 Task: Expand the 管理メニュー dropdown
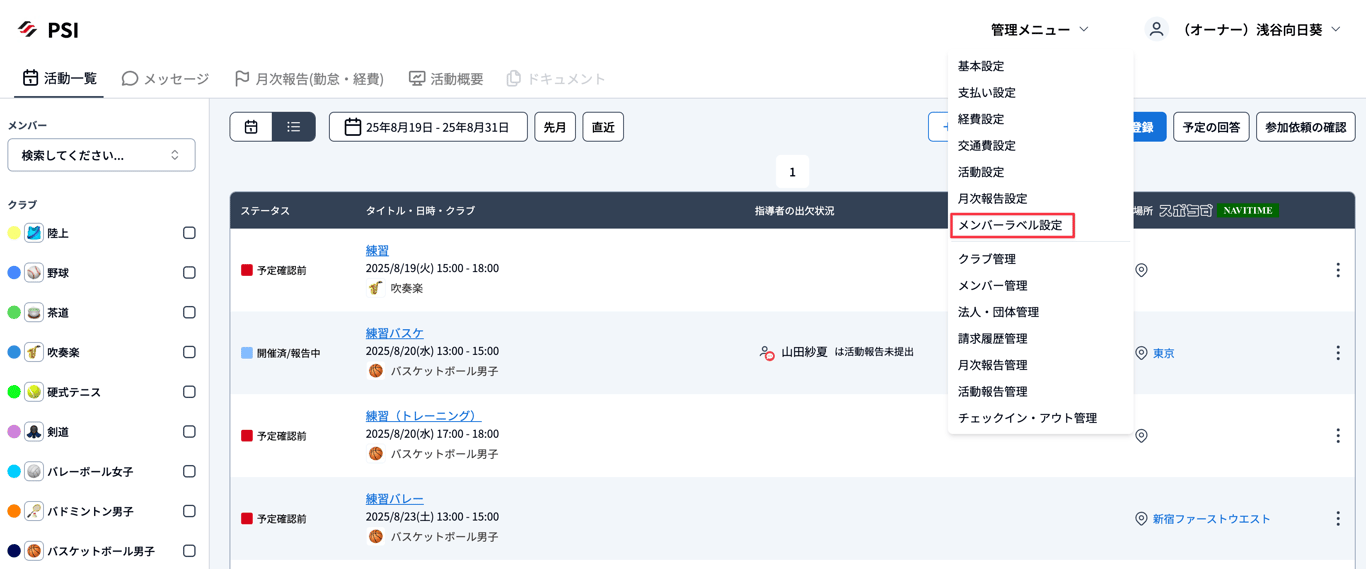(x=1039, y=30)
